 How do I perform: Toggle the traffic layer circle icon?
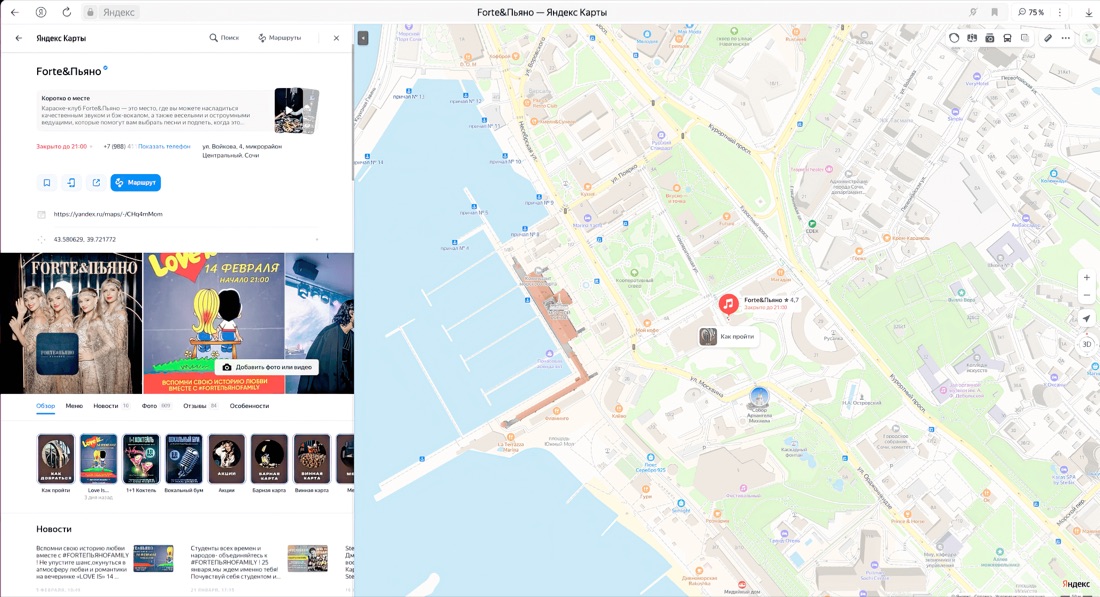(x=954, y=38)
